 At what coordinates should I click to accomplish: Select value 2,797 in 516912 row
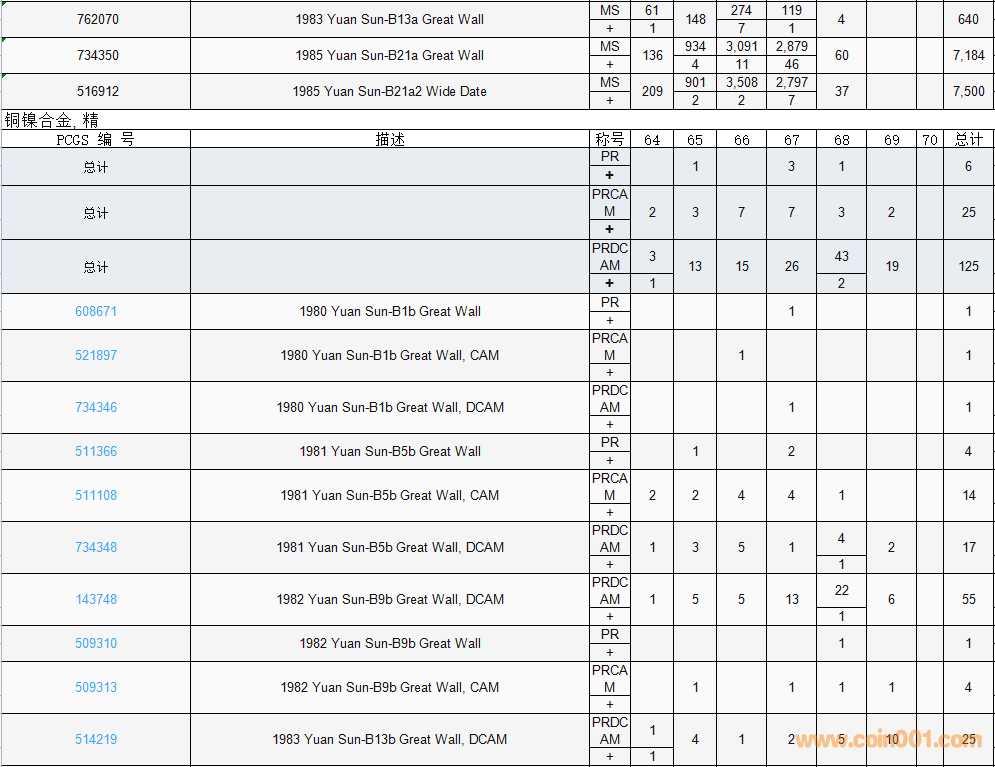791,83
